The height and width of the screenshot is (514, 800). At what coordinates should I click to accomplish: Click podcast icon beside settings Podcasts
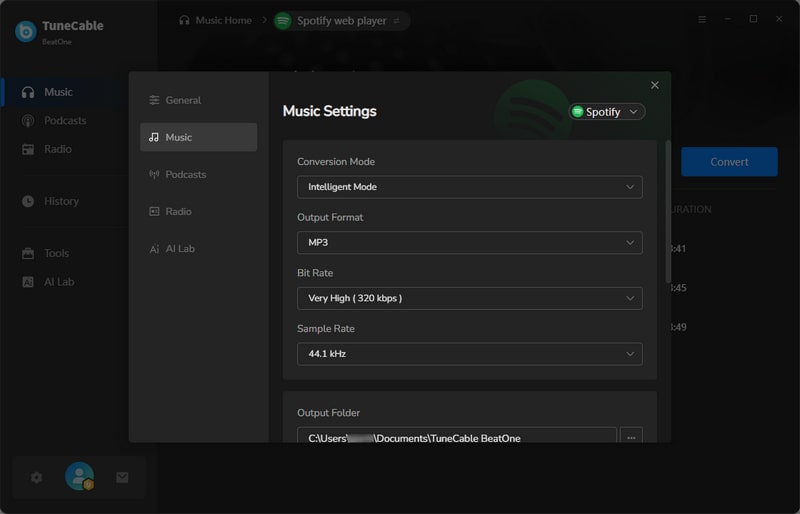(154, 174)
